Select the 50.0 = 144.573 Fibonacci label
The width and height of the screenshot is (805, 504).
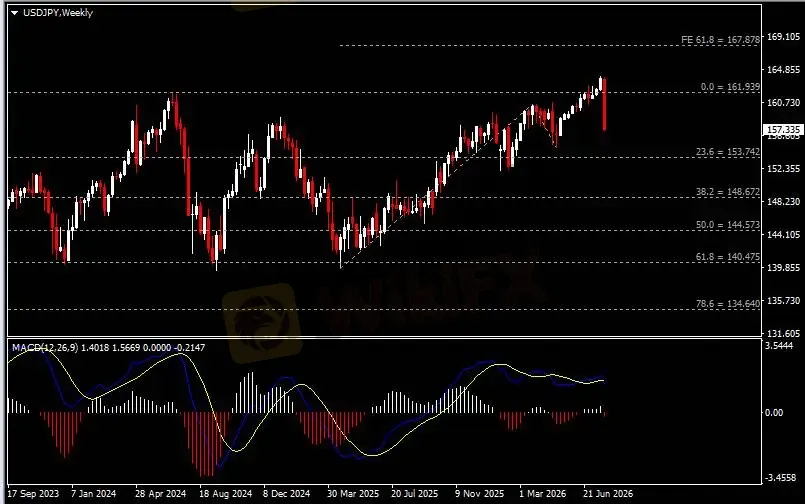[727, 225]
